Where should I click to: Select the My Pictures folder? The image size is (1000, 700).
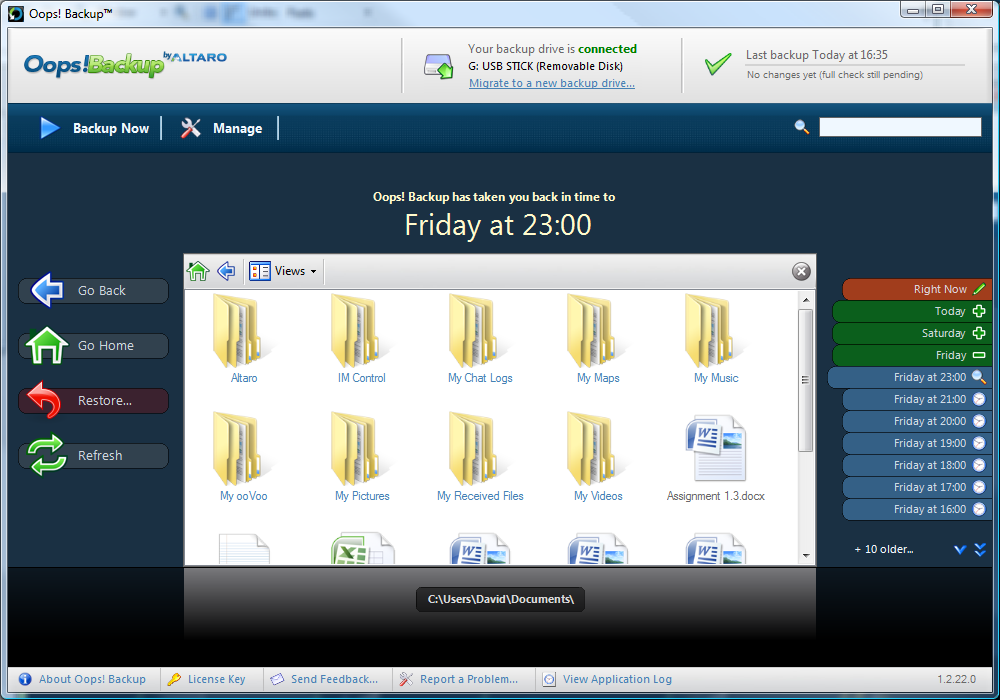click(x=362, y=457)
